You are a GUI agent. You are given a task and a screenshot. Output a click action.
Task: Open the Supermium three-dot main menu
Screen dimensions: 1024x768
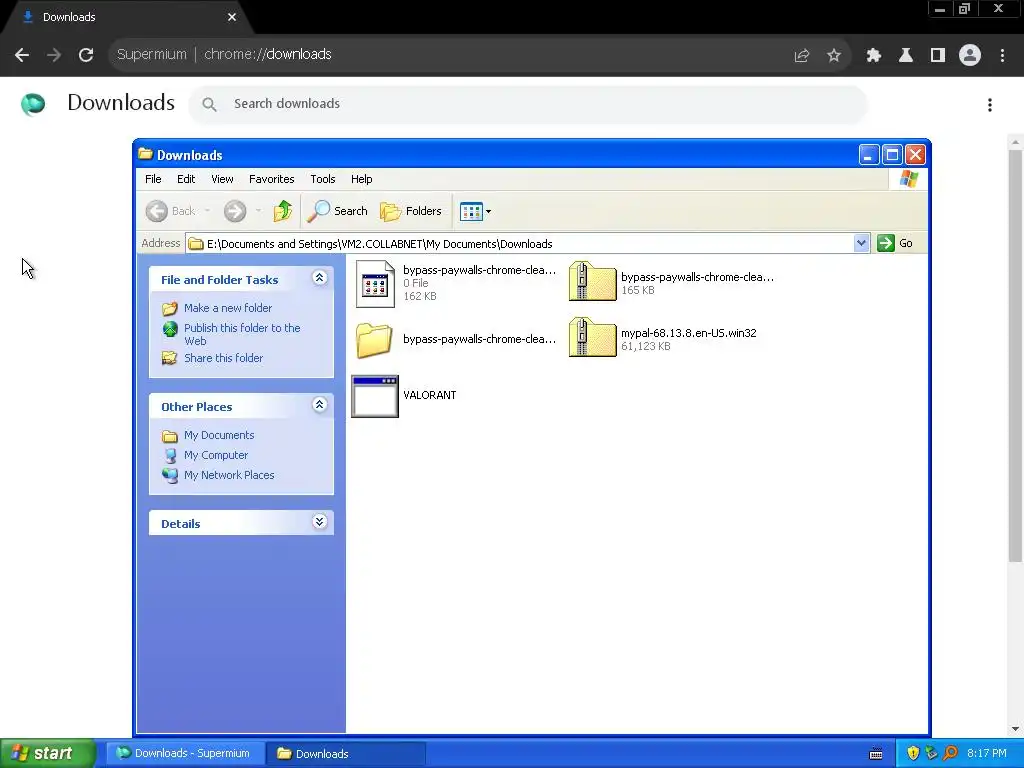1002,56
